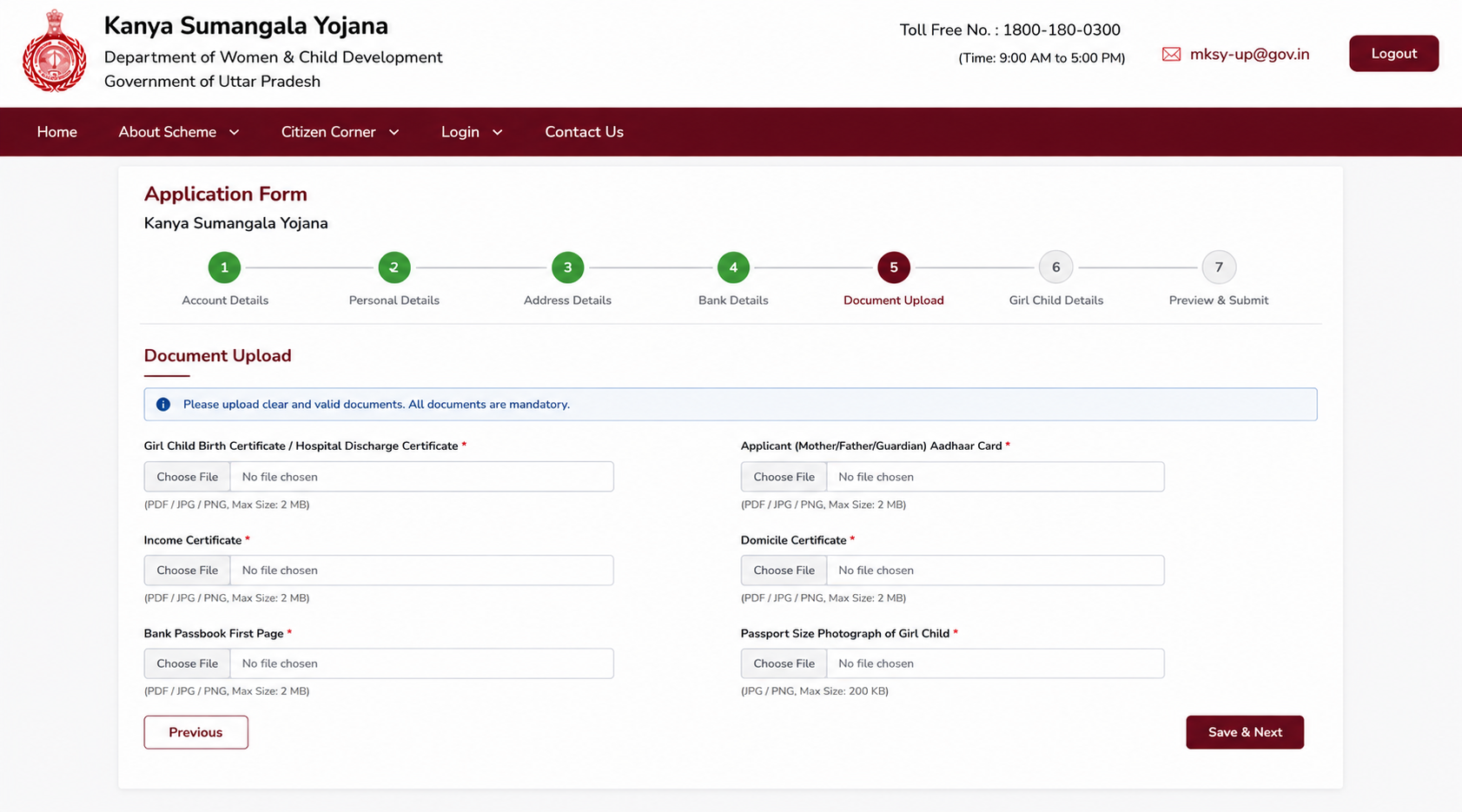Click the 'Income Certificate' field label
Screen dimensions: 1462x812
pyautogui.click(x=193, y=540)
